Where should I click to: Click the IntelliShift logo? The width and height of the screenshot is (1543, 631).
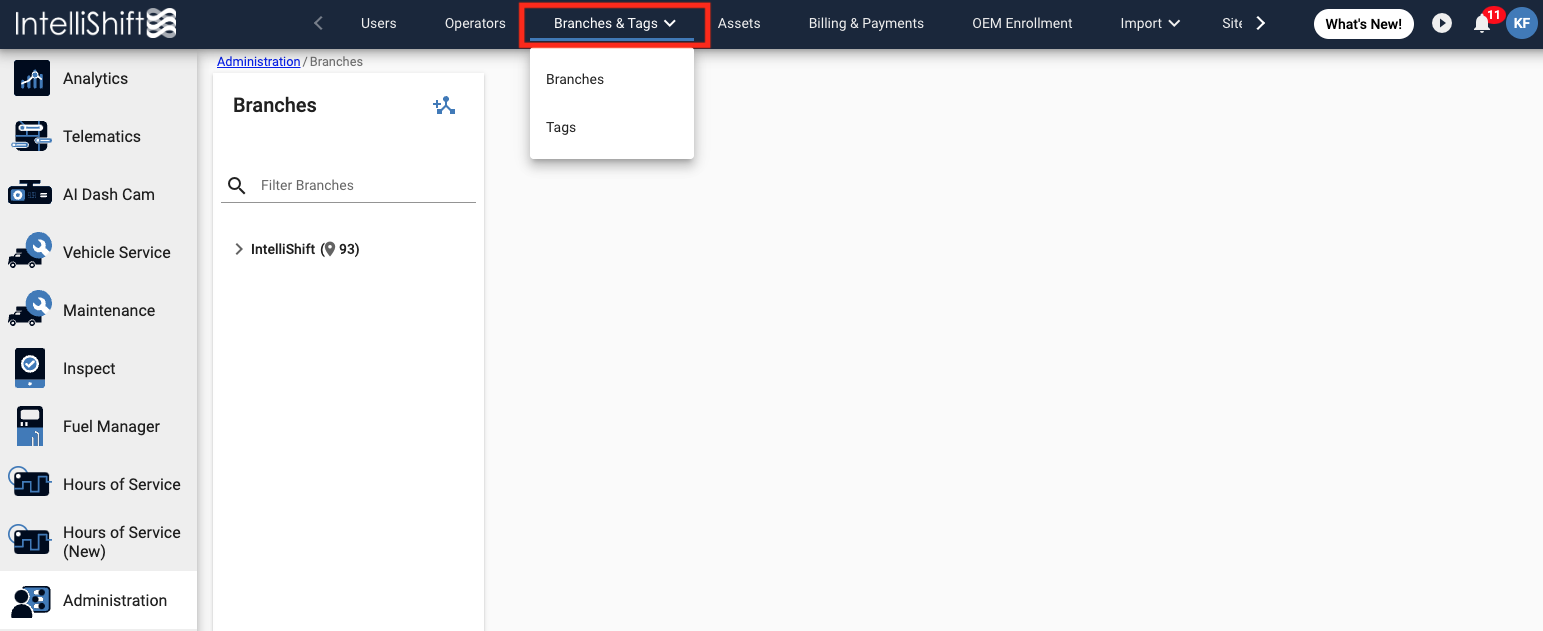click(x=96, y=23)
